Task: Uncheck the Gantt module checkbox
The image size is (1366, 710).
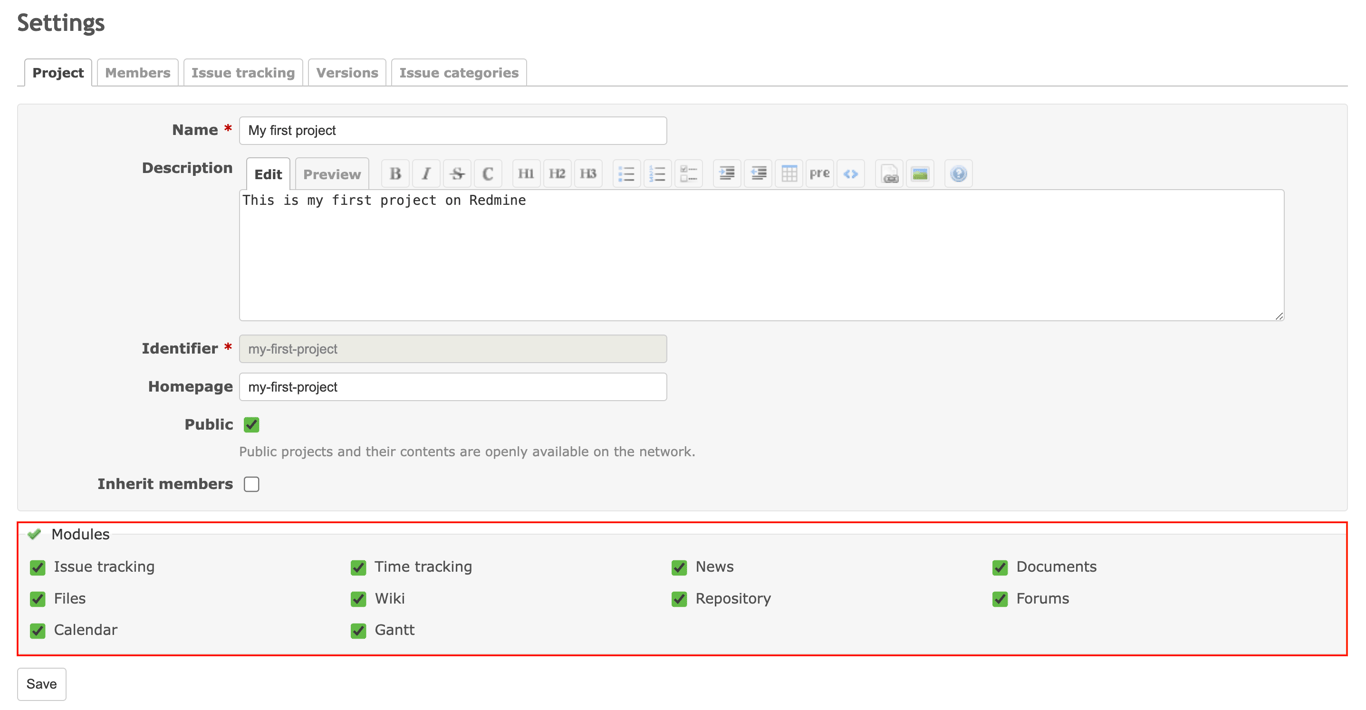Action: [x=358, y=631]
